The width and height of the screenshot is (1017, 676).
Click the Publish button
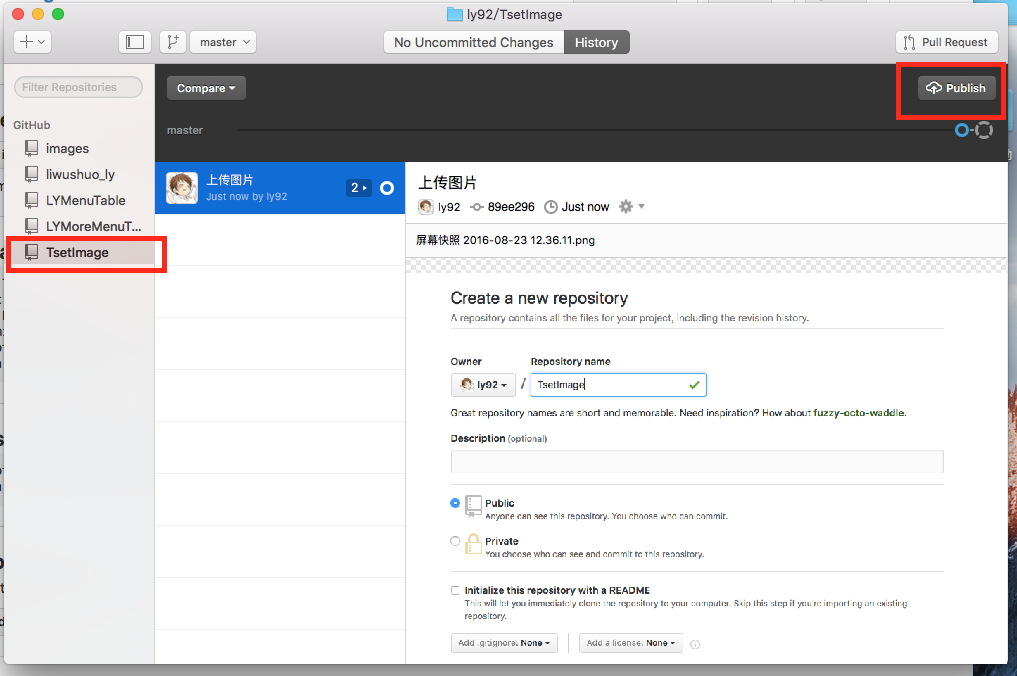956,88
